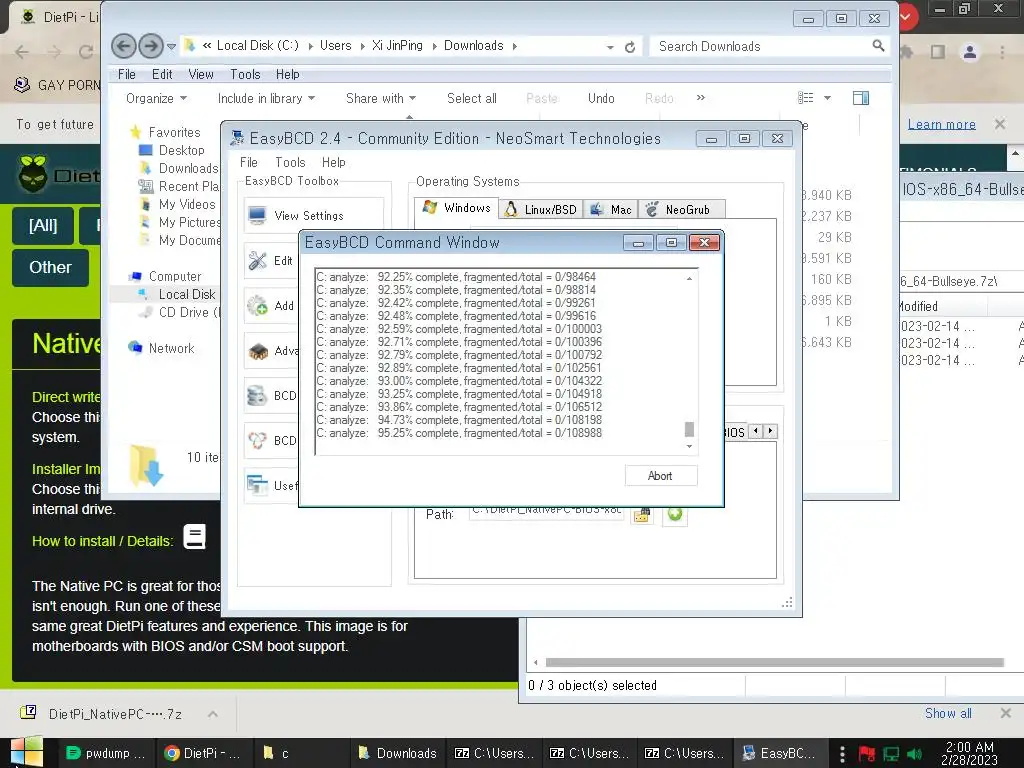Refresh the Downloads folder view

click(x=630, y=47)
